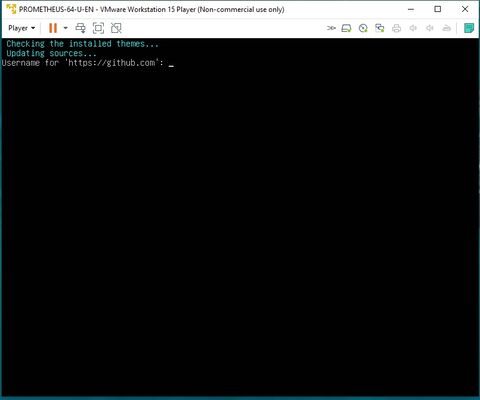480x400 pixels.
Task: Switch to Unity mode
Action: coord(116,28)
